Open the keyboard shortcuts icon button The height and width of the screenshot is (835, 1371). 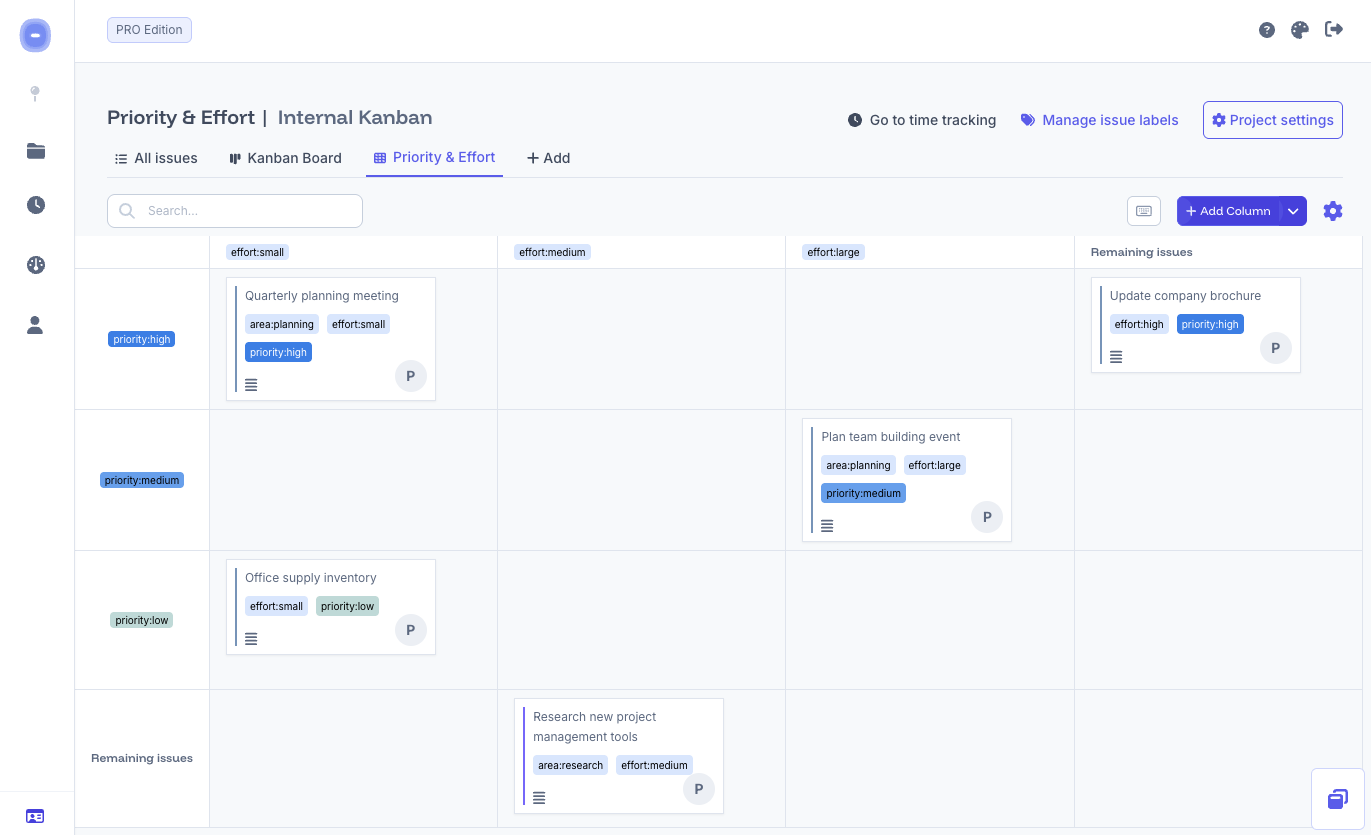1144,211
